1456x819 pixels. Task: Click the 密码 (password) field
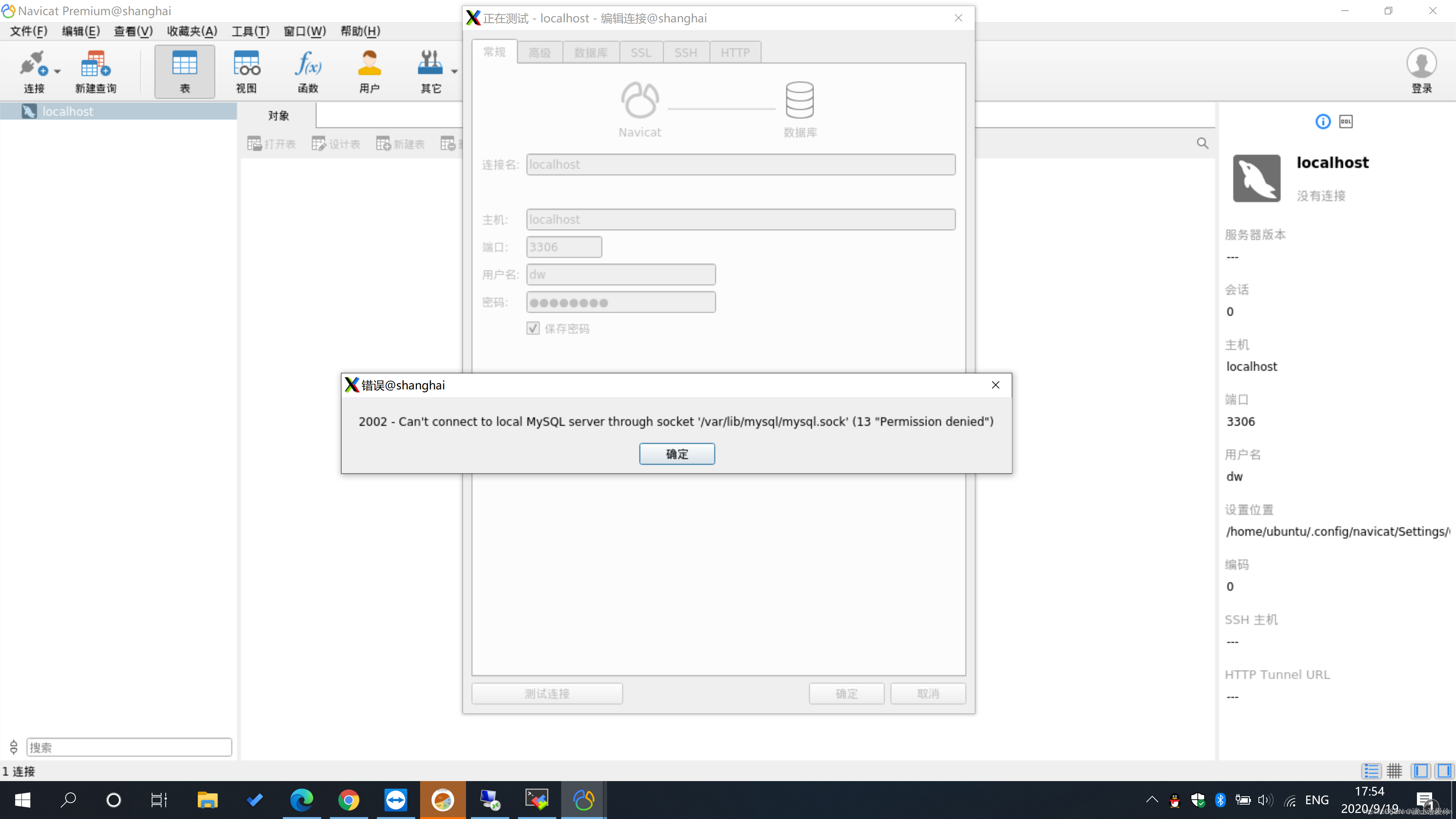point(621,303)
